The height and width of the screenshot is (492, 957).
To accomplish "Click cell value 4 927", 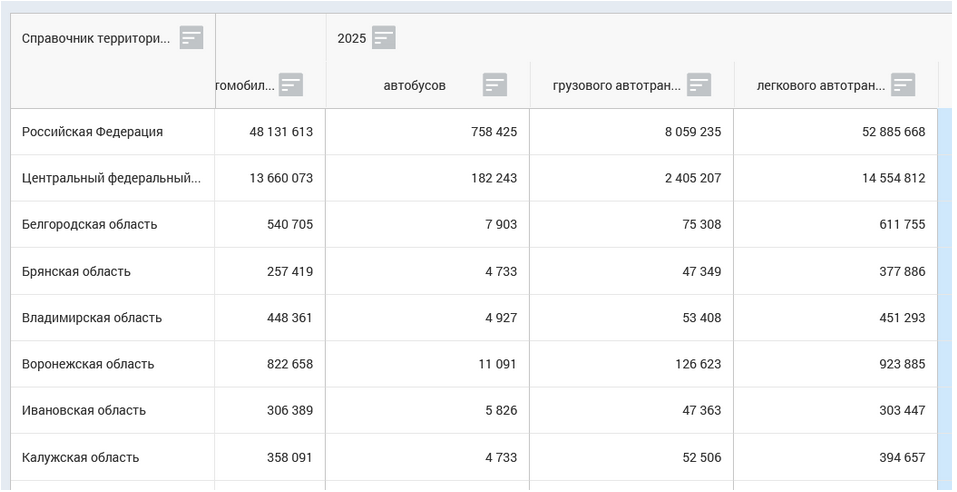I will [x=502, y=318].
